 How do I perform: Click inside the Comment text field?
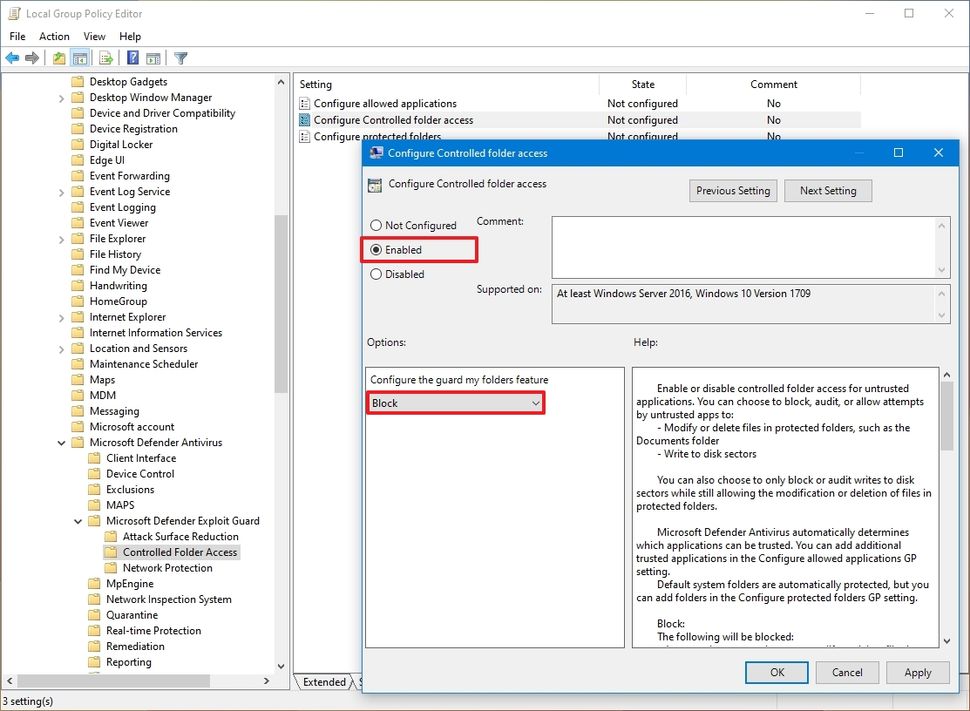click(x=745, y=245)
